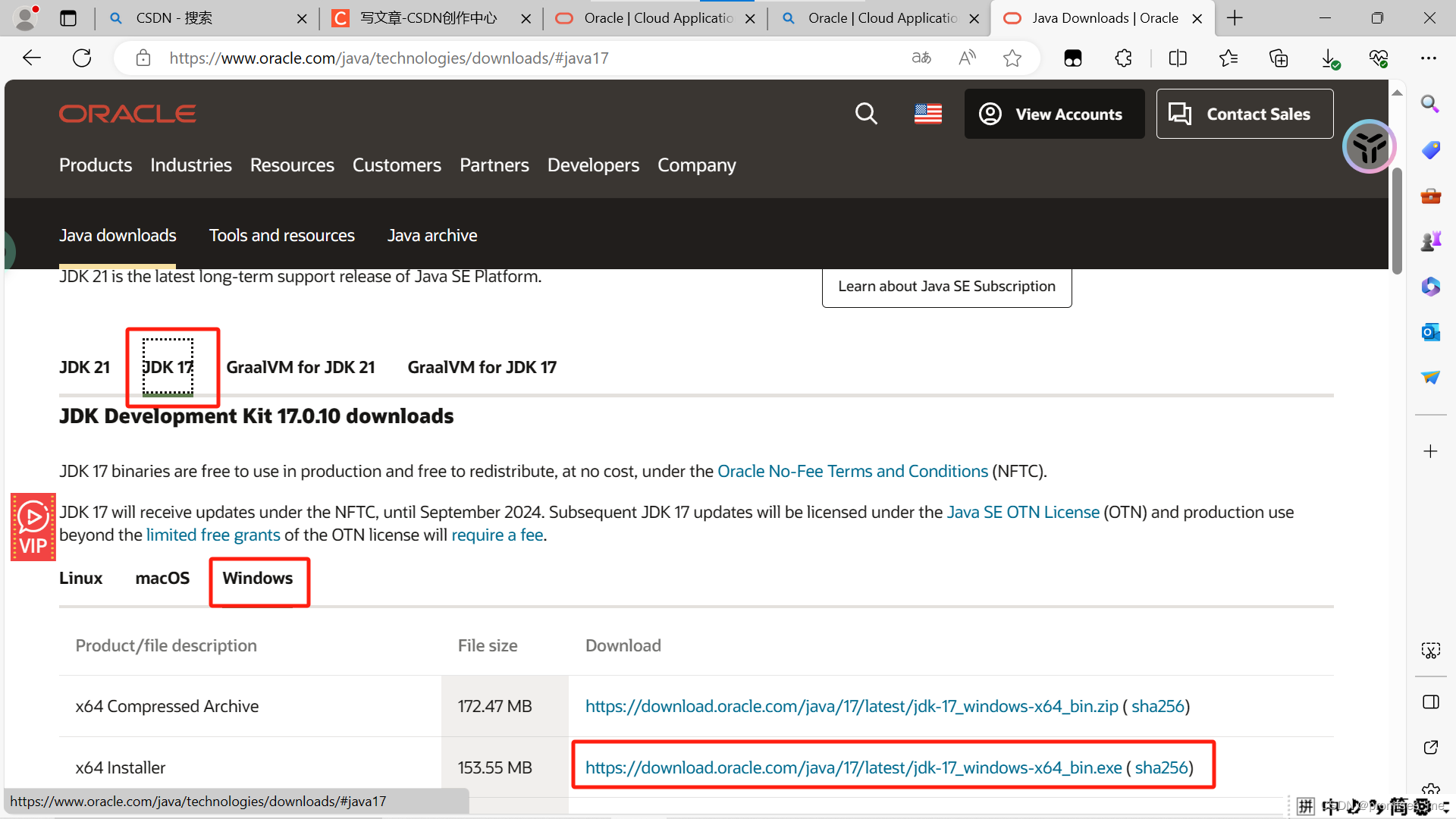Add page to favorites star icon
The image size is (1456, 819).
click(1012, 58)
